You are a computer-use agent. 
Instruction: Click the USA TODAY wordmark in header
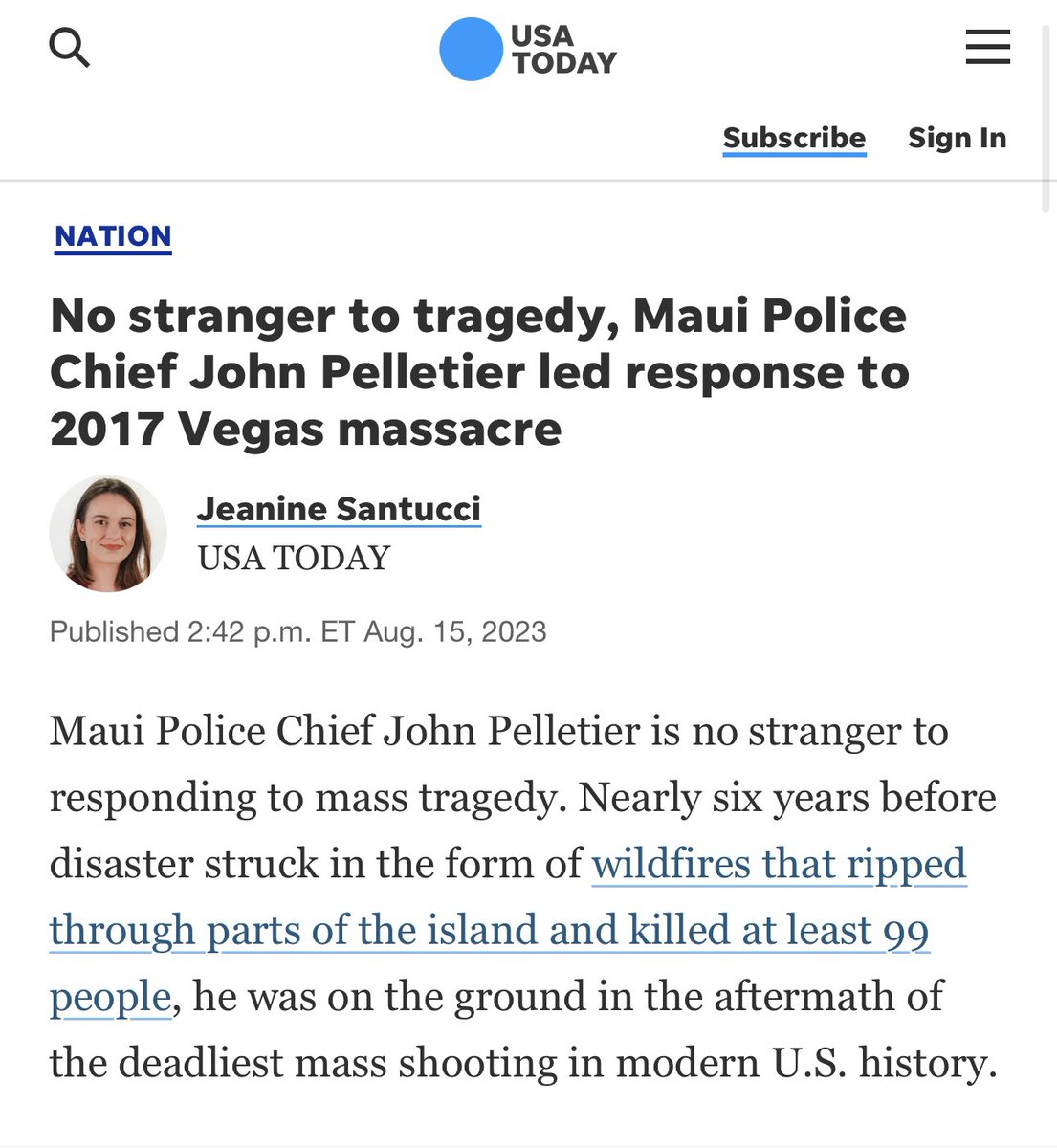pyautogui.click(x=563, y=49)
